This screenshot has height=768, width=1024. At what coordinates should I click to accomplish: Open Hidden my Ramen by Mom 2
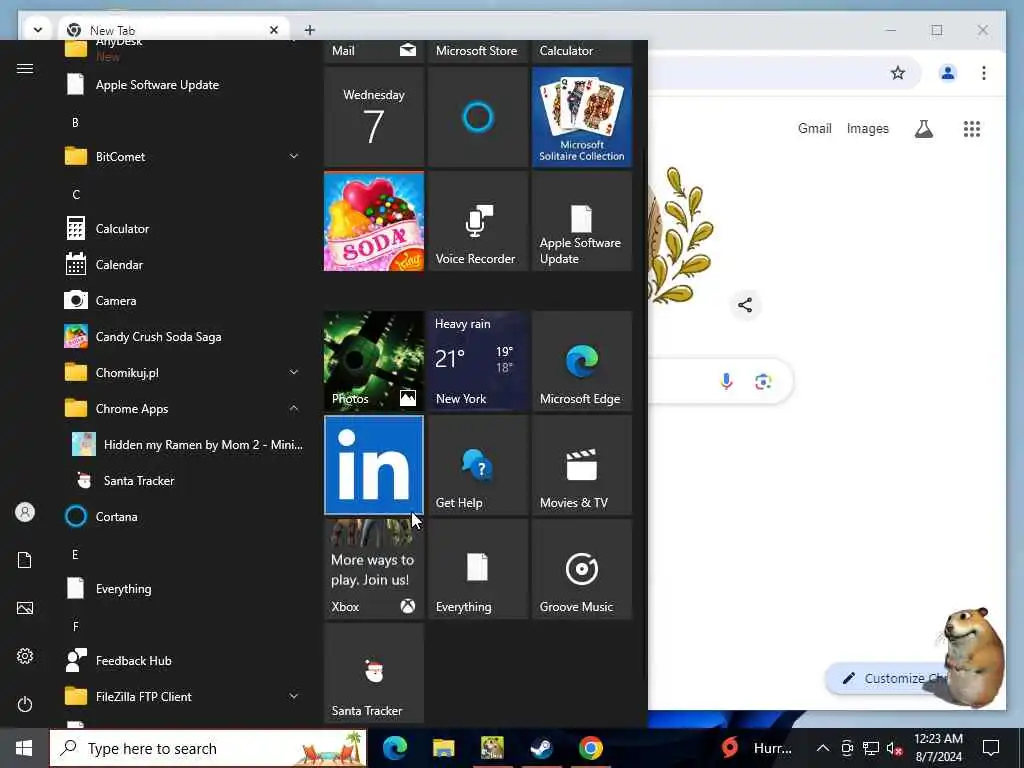click(x=187, y=445)
